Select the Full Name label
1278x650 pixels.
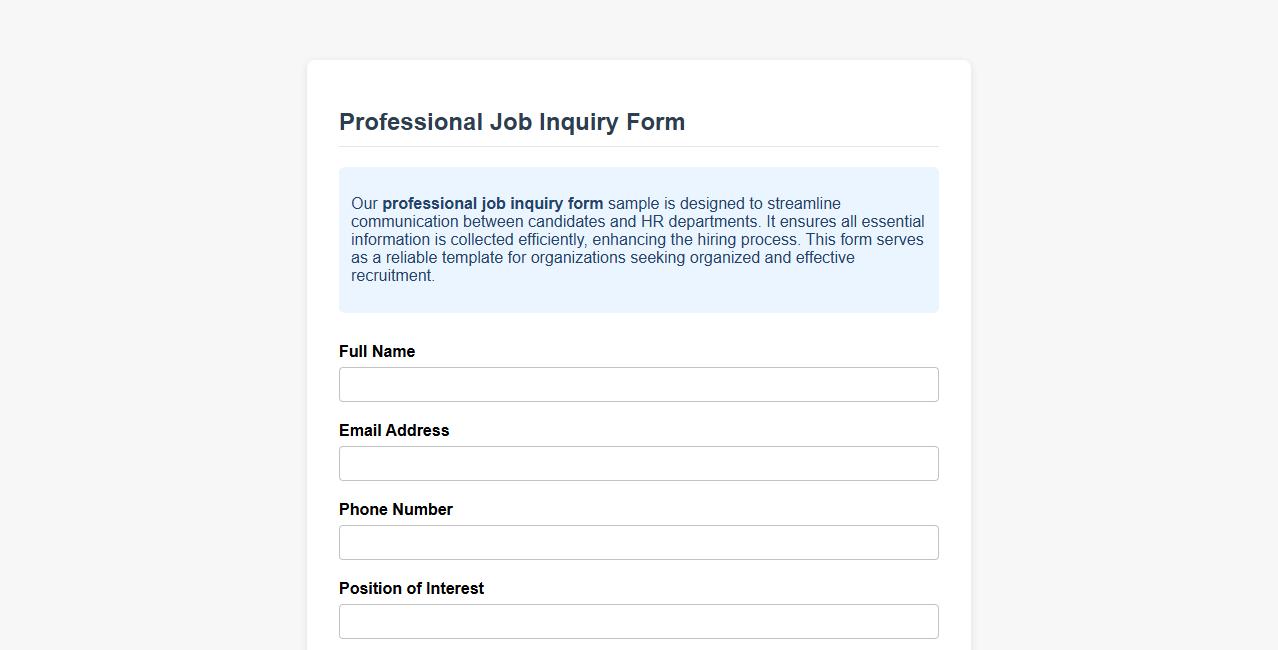(377, 351)
